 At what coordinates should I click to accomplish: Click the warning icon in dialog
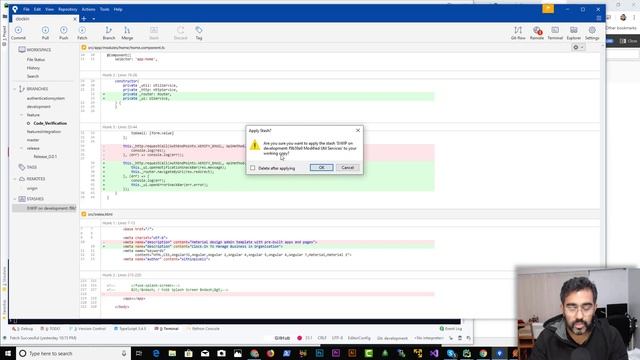point(255,145)
